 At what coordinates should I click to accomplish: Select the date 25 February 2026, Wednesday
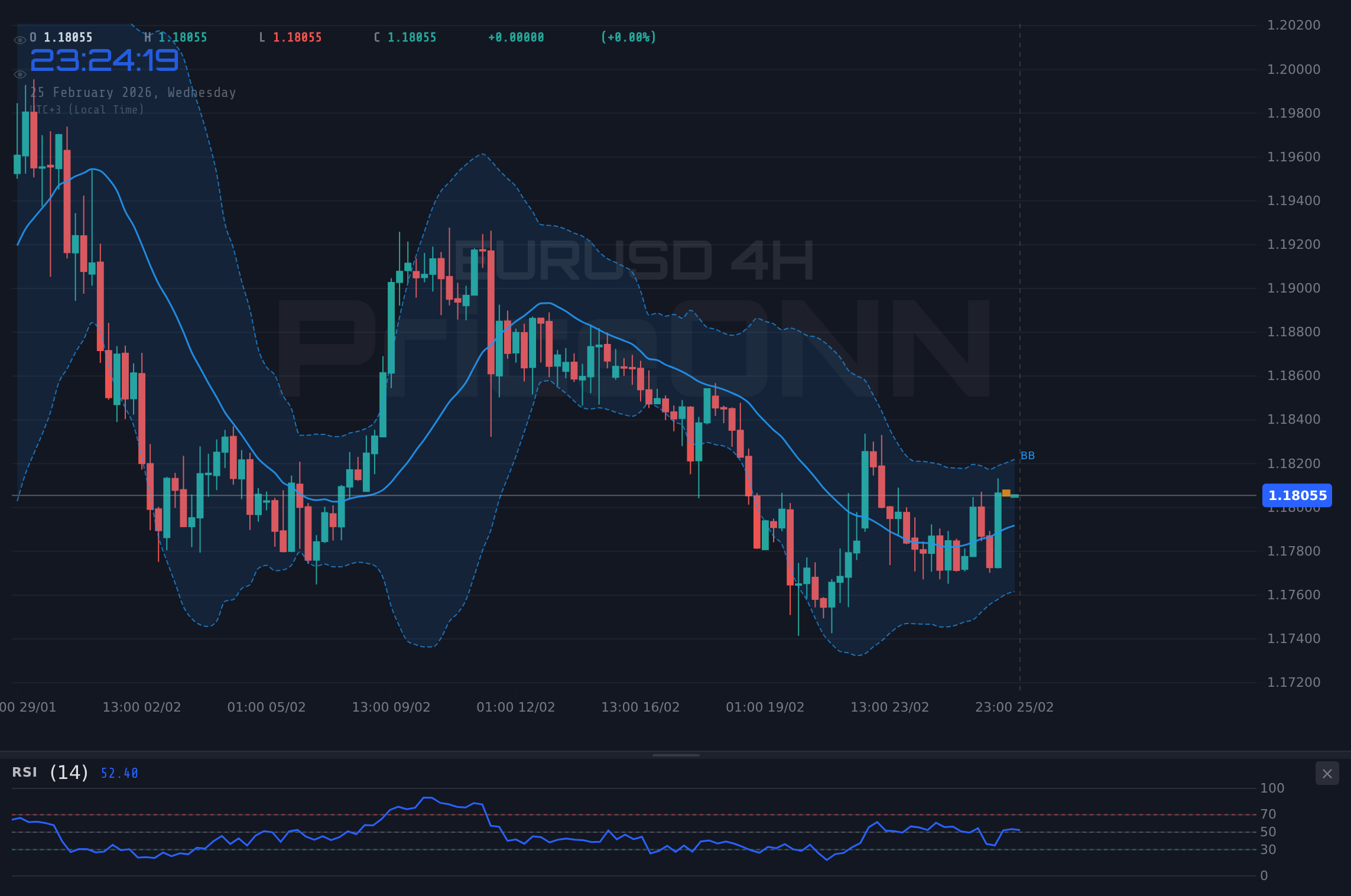(133, 92)
